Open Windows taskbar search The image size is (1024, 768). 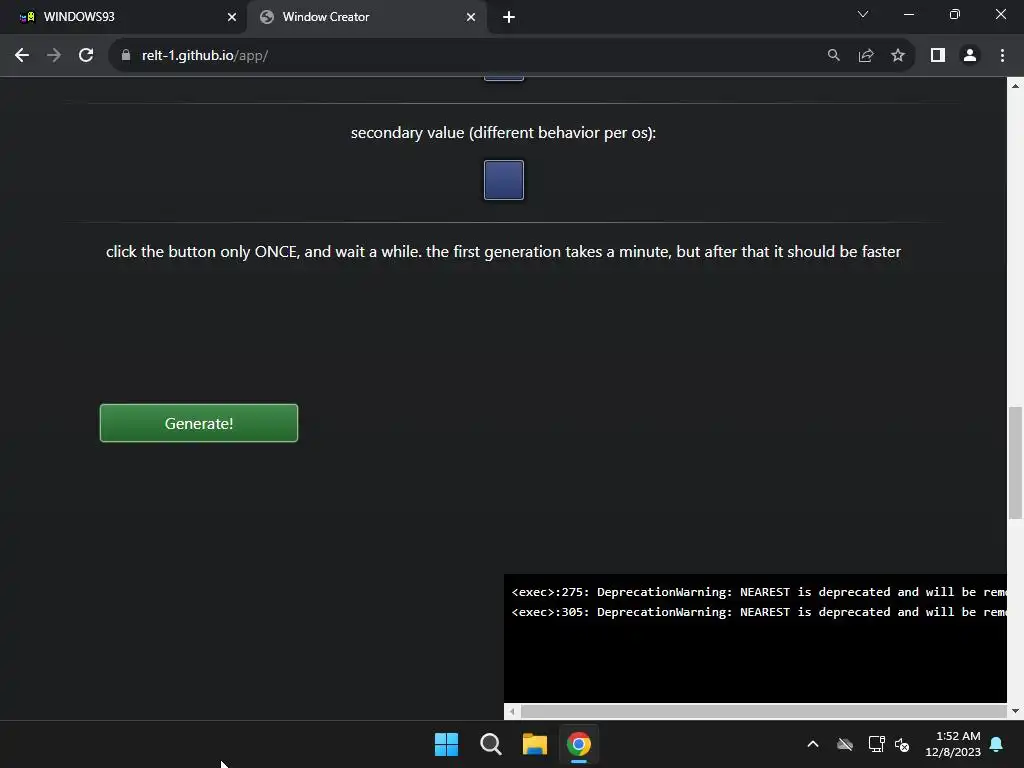tap(490, 744)
